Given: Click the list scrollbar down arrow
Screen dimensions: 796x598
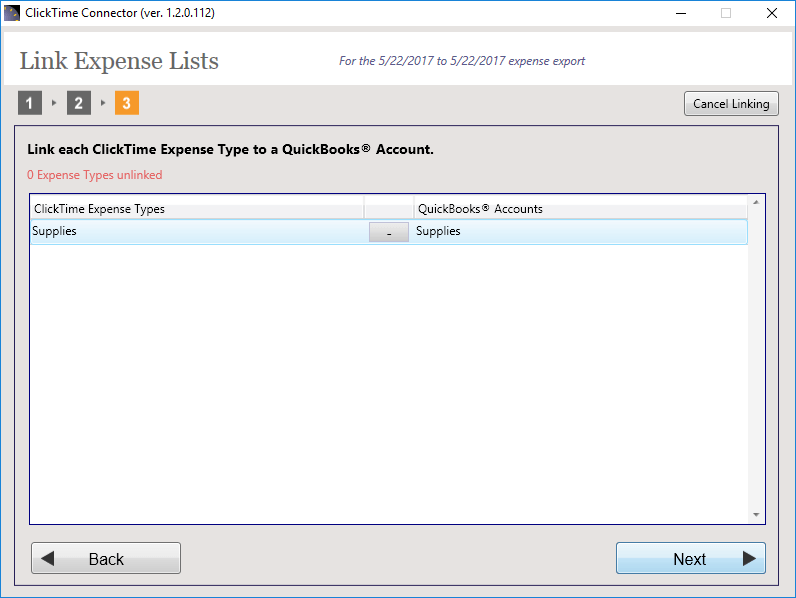Looking at the screenshot, I should click(756, 515).
